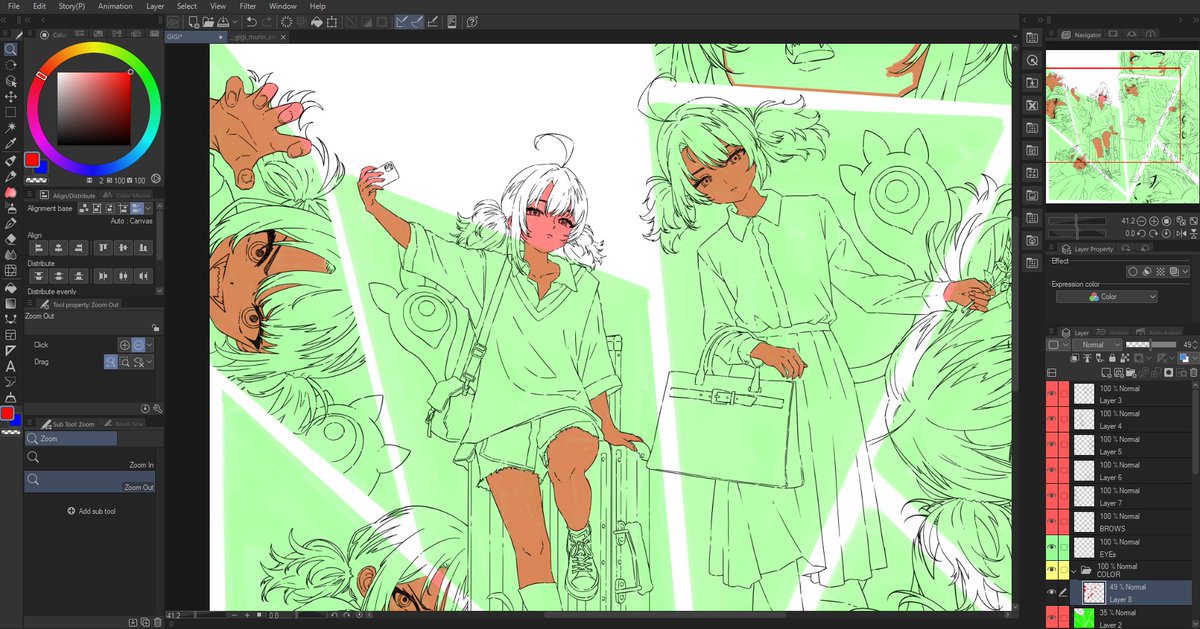Select the Zoom In sub tool

click(x=90, y=460)
